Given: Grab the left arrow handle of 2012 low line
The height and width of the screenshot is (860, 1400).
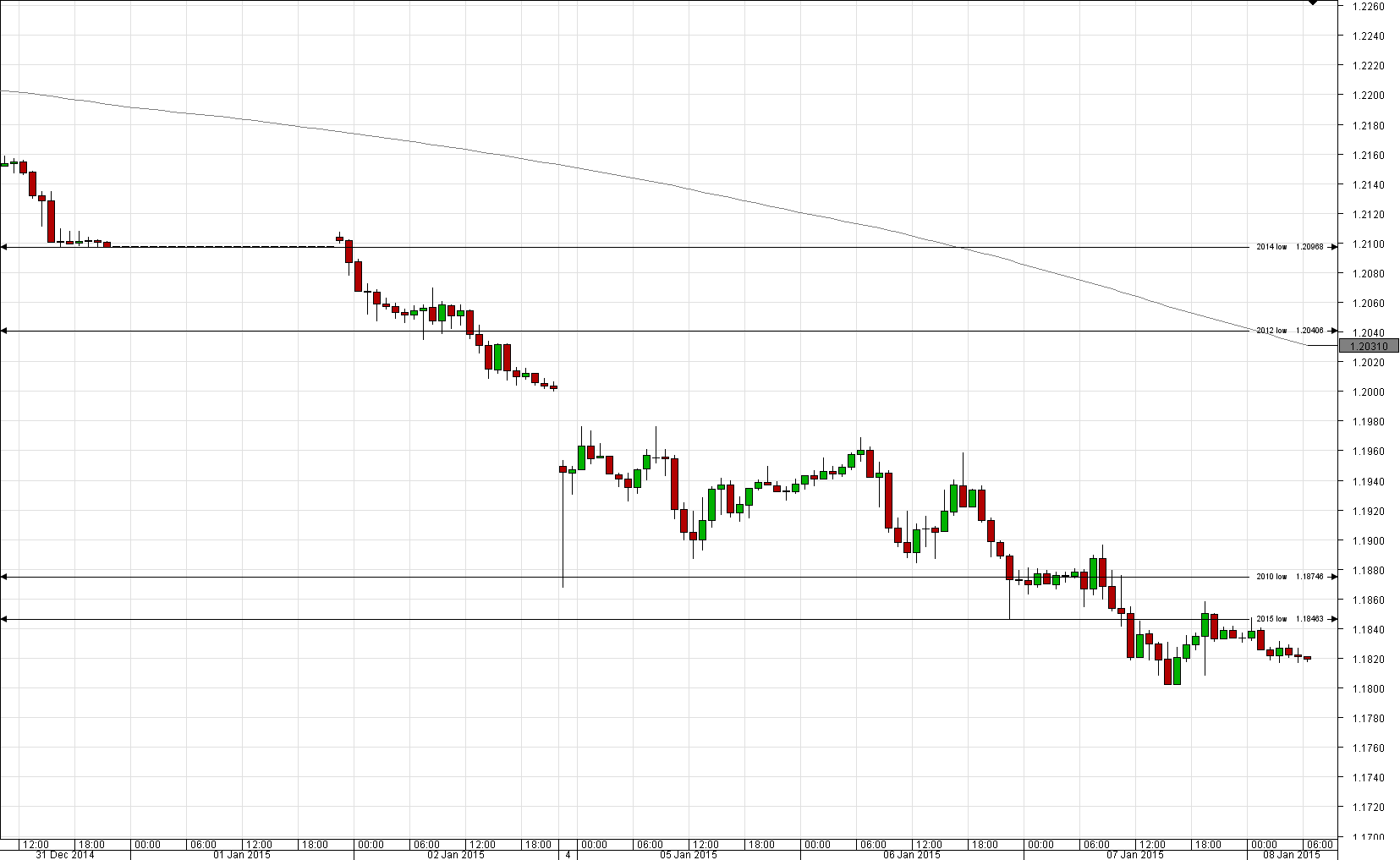Looking at the screenshot, I should click(x=3, y=331).
